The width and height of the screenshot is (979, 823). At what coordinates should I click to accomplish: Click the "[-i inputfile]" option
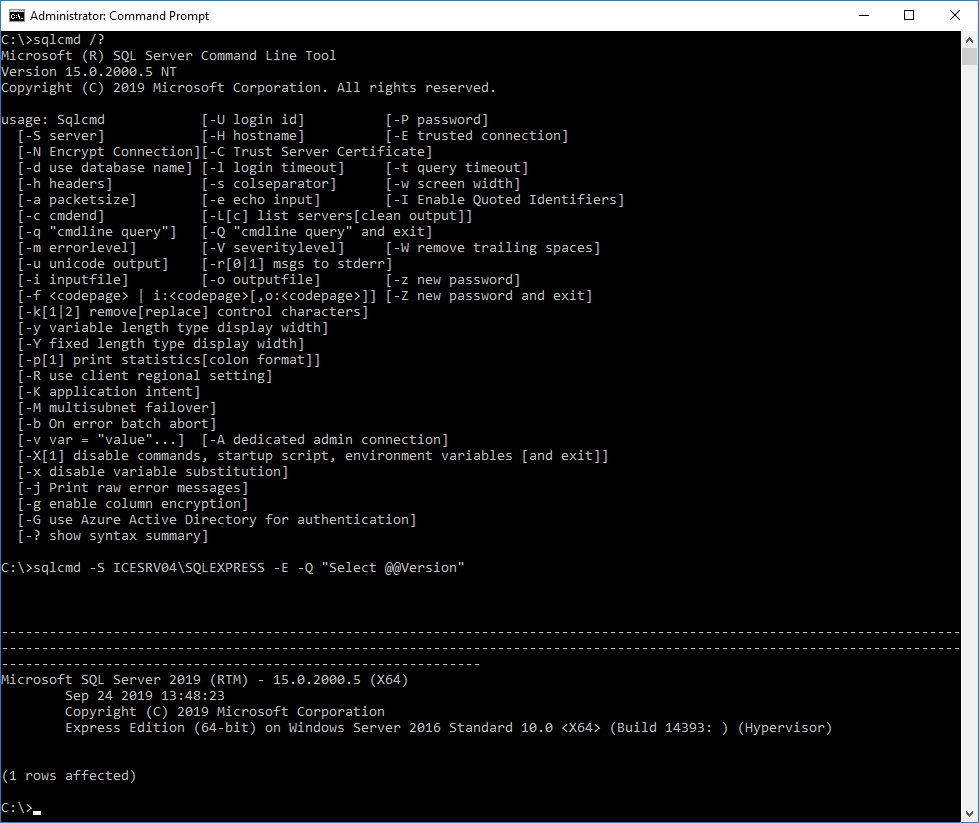tap(73, 280)
